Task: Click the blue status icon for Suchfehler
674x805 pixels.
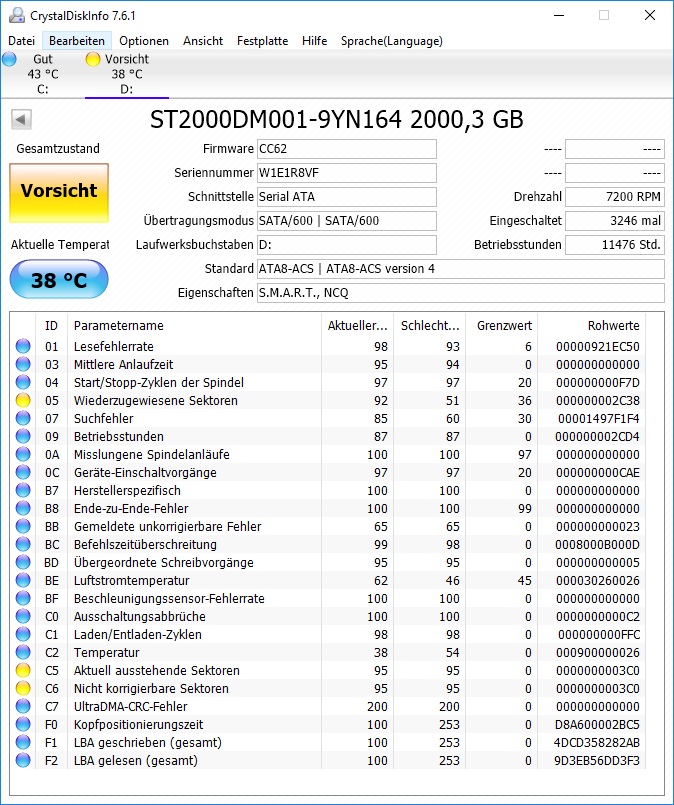Action: [x=23, y=418]
